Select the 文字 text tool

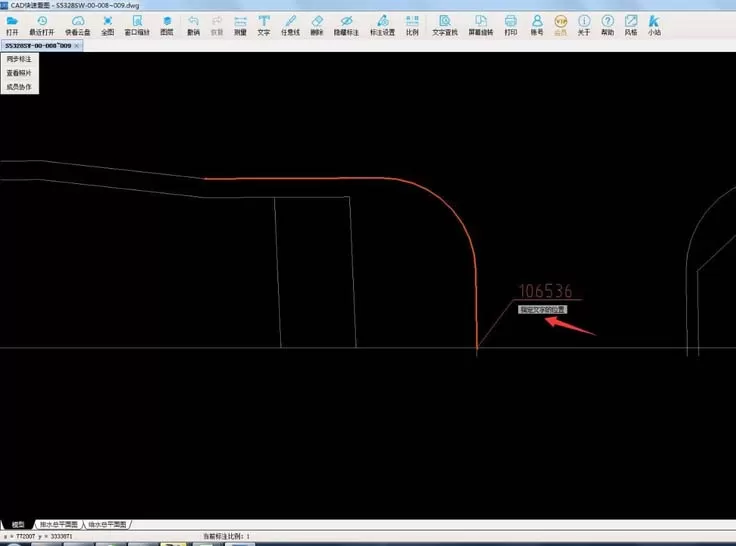point(264,25)
